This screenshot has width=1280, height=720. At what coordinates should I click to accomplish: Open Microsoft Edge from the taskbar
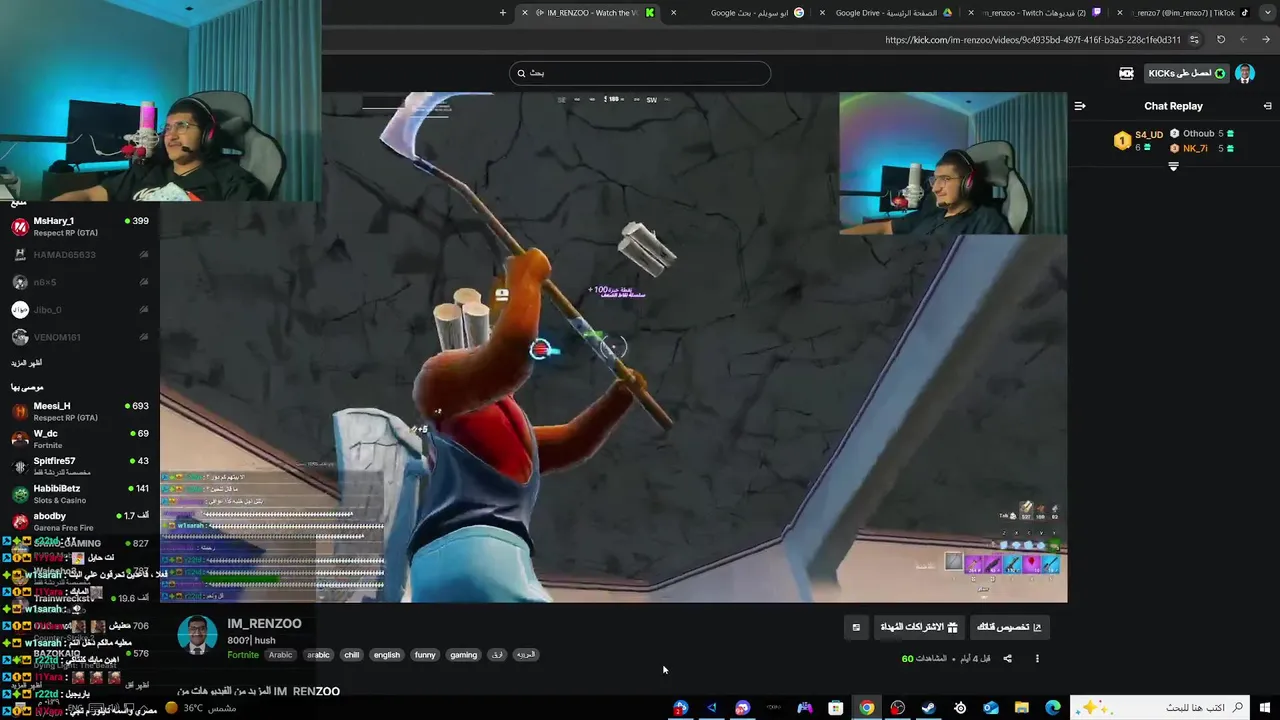(1053, 708)
